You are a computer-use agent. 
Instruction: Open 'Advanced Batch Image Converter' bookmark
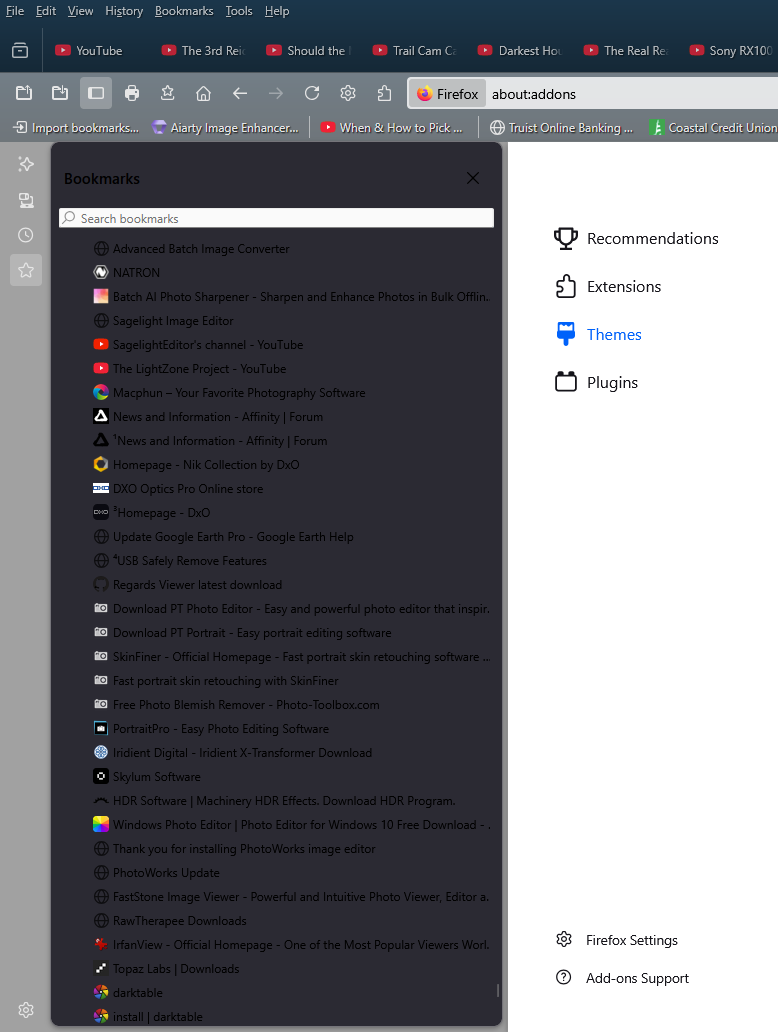pyautogui.click(x=191, y=249)
